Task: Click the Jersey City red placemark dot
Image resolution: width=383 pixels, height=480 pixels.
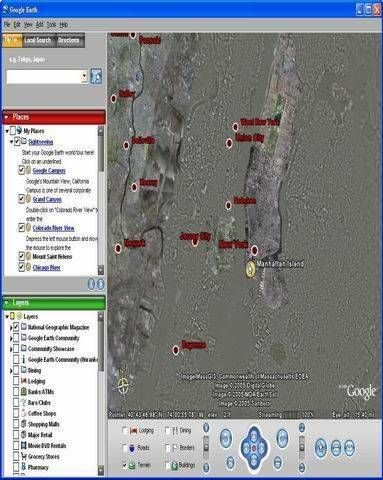Action: 195,243
